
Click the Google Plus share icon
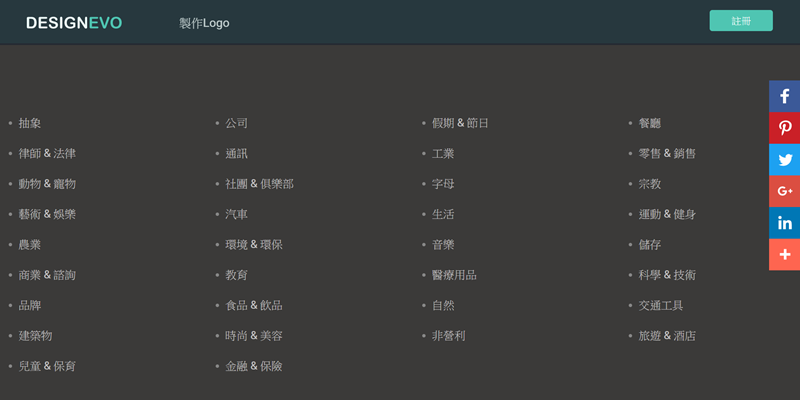tap(785, 191)
